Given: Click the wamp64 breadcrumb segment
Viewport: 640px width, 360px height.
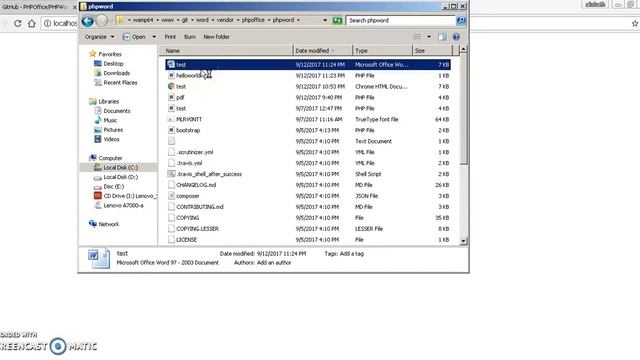Looking at the screenshot, I should click(x=142, y=20).
